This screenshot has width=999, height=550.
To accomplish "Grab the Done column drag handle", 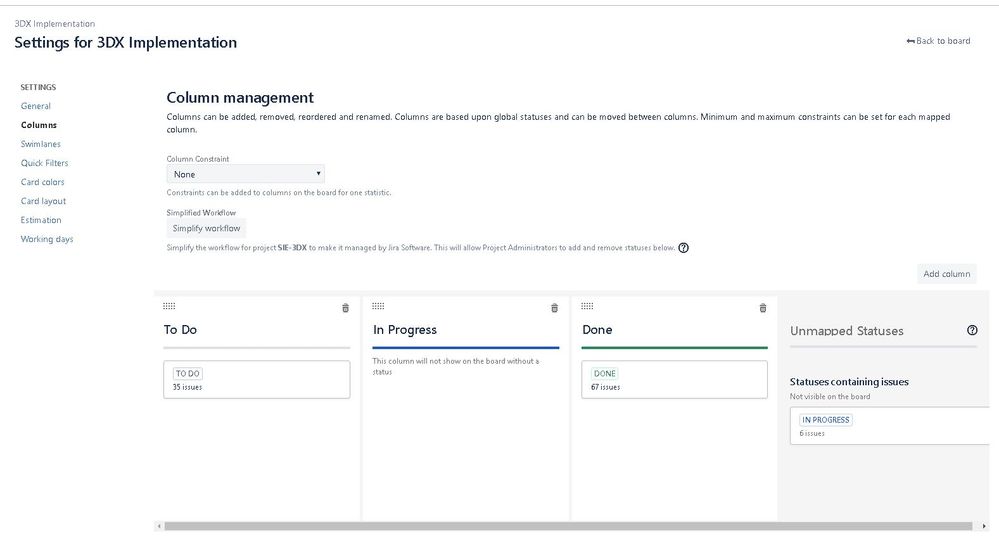I will coord(587,306).
